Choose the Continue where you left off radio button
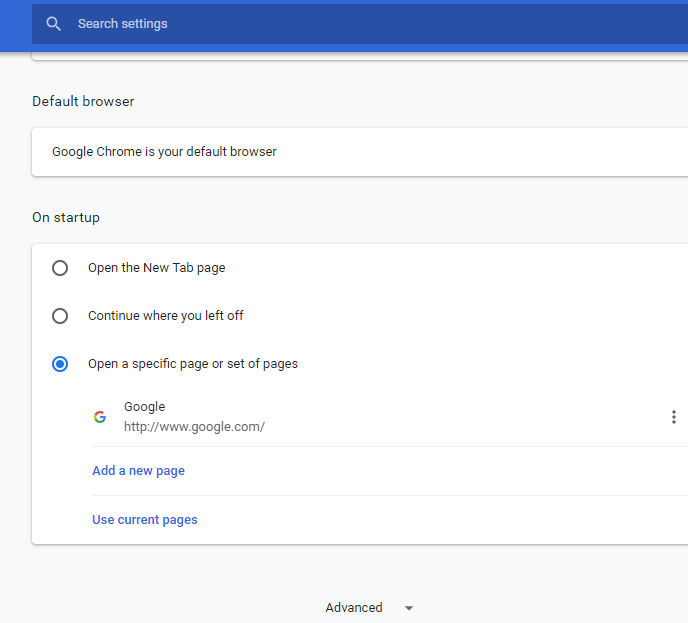The width and height of the screenshot is (688, 623). [60, 316]
